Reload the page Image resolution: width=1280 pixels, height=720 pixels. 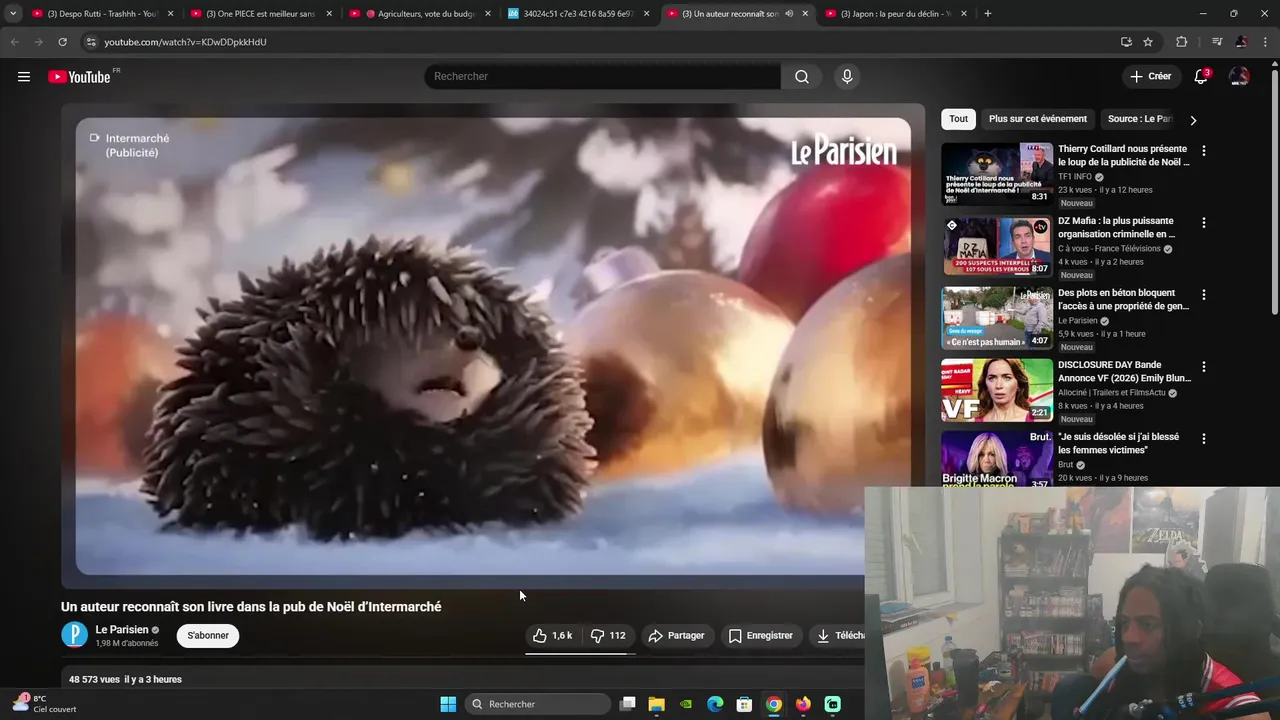point(62,42)
